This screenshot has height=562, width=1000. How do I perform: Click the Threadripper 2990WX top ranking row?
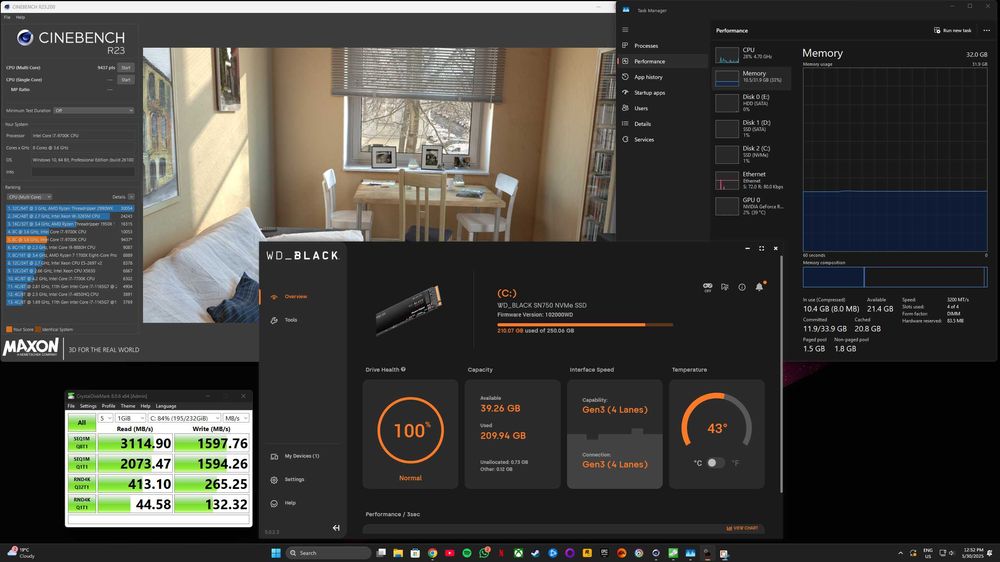pos(70,209)
